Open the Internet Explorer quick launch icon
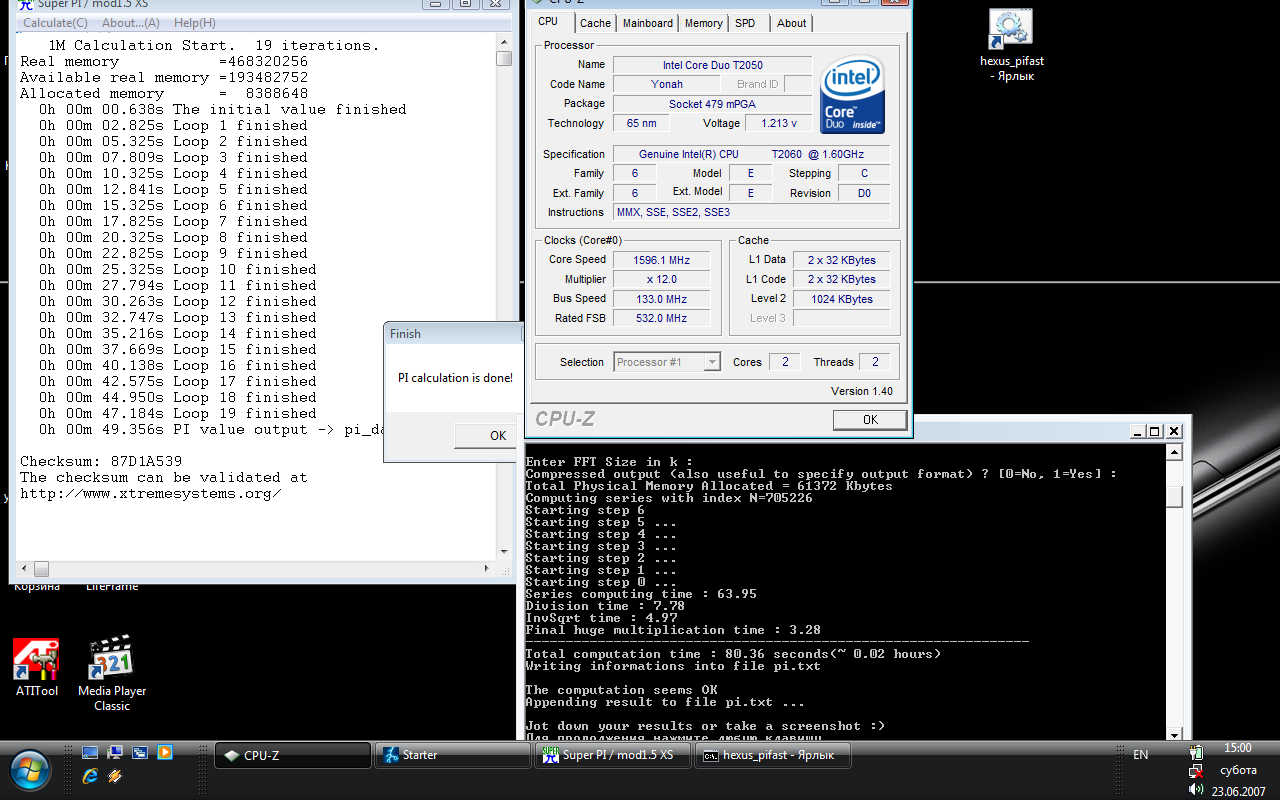1280x800 pixels. point(90,775)
